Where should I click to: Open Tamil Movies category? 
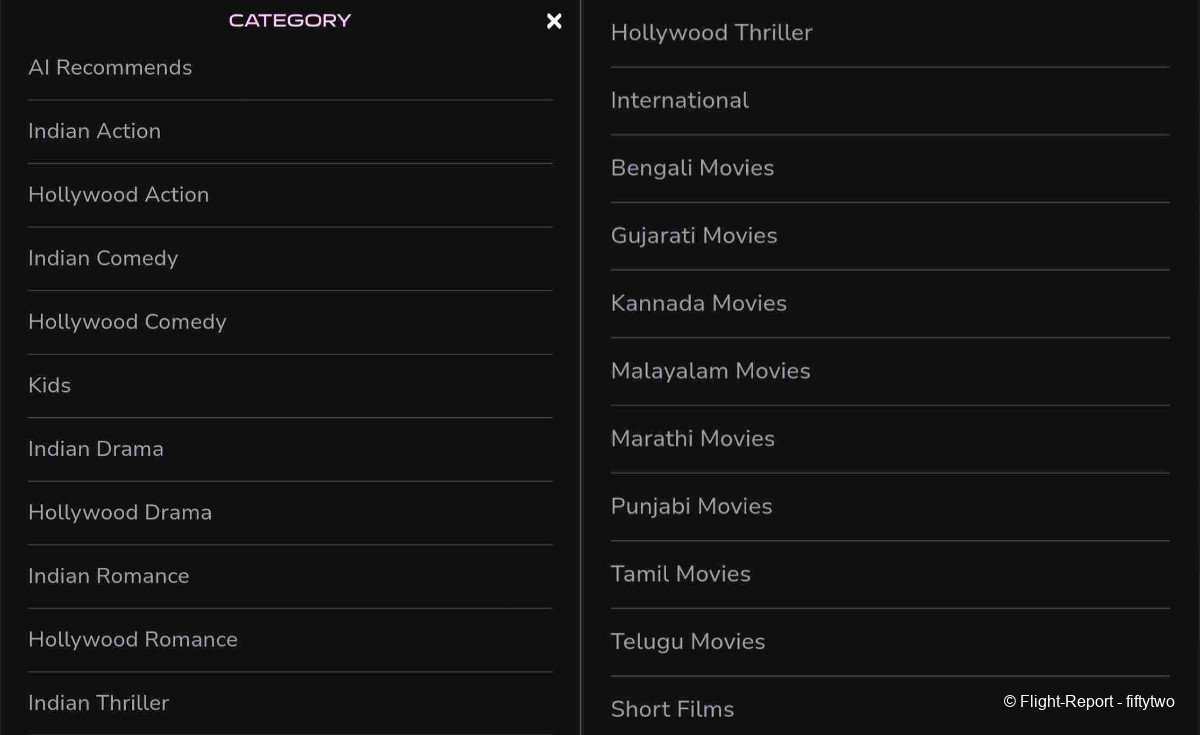click(x=681, y=574)
